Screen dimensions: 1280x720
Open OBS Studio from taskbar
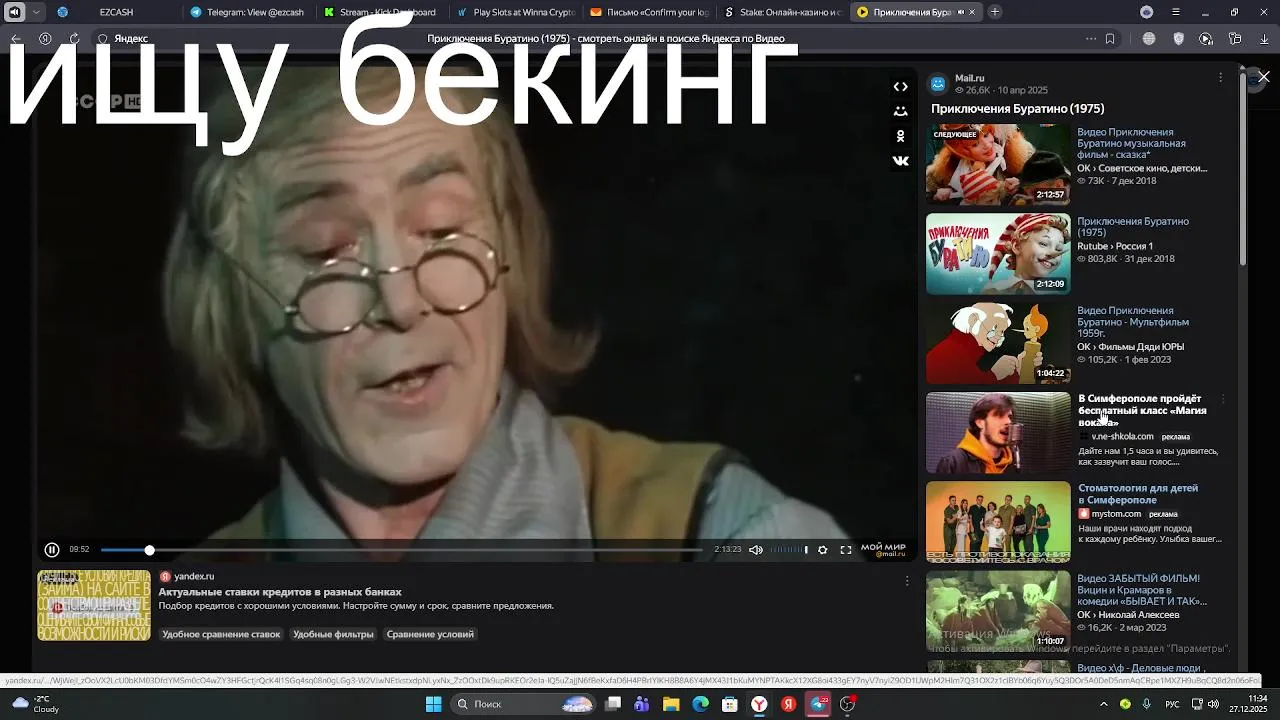tap(848, 704)
